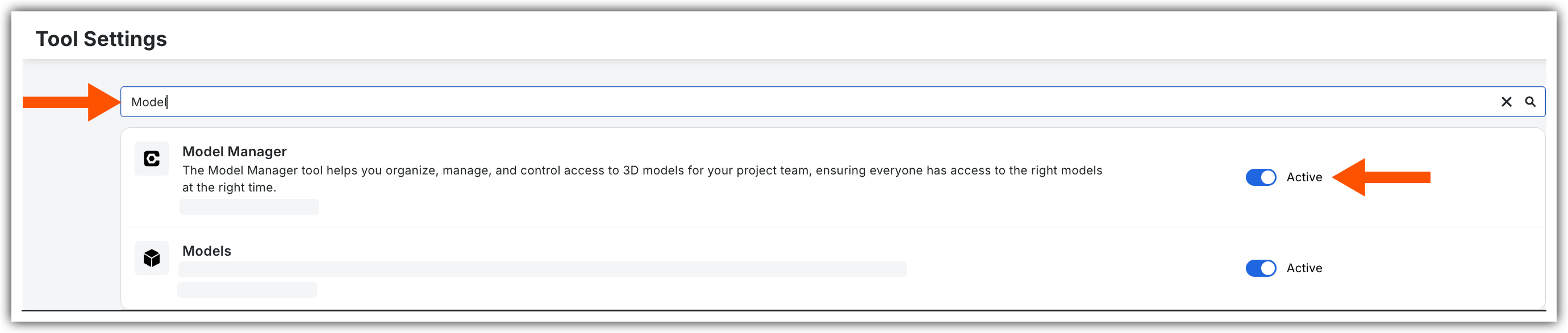Click the hexagonal 'C' logo beside Model Manager
Image resolution: width=1568 pixels, height=333 pixels.
(151, 157)
